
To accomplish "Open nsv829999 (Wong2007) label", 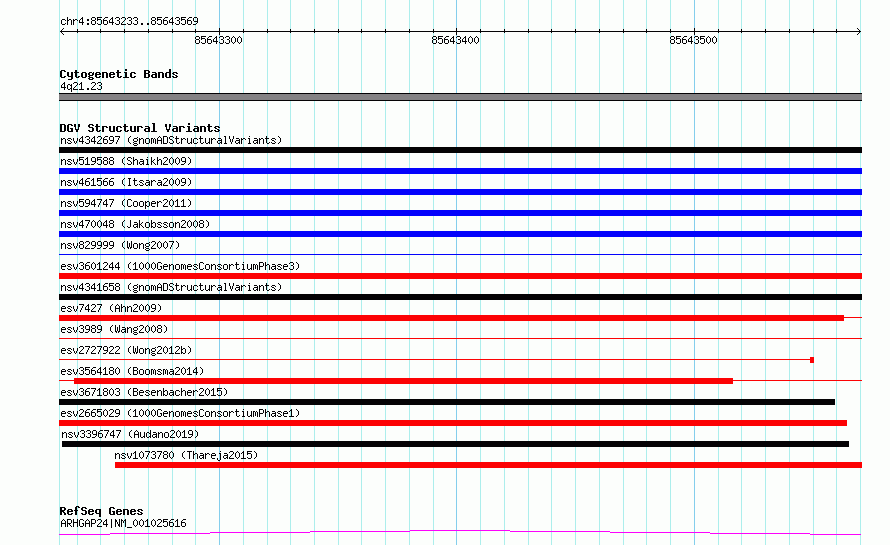I will (120, 245).
